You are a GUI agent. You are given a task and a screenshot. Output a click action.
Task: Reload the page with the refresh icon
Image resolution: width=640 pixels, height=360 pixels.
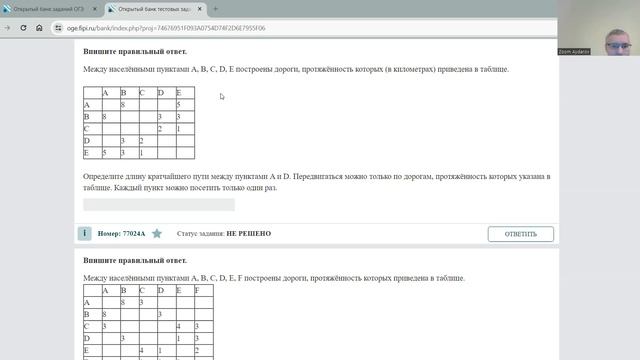pyautogui.click(x=23, y=28)
